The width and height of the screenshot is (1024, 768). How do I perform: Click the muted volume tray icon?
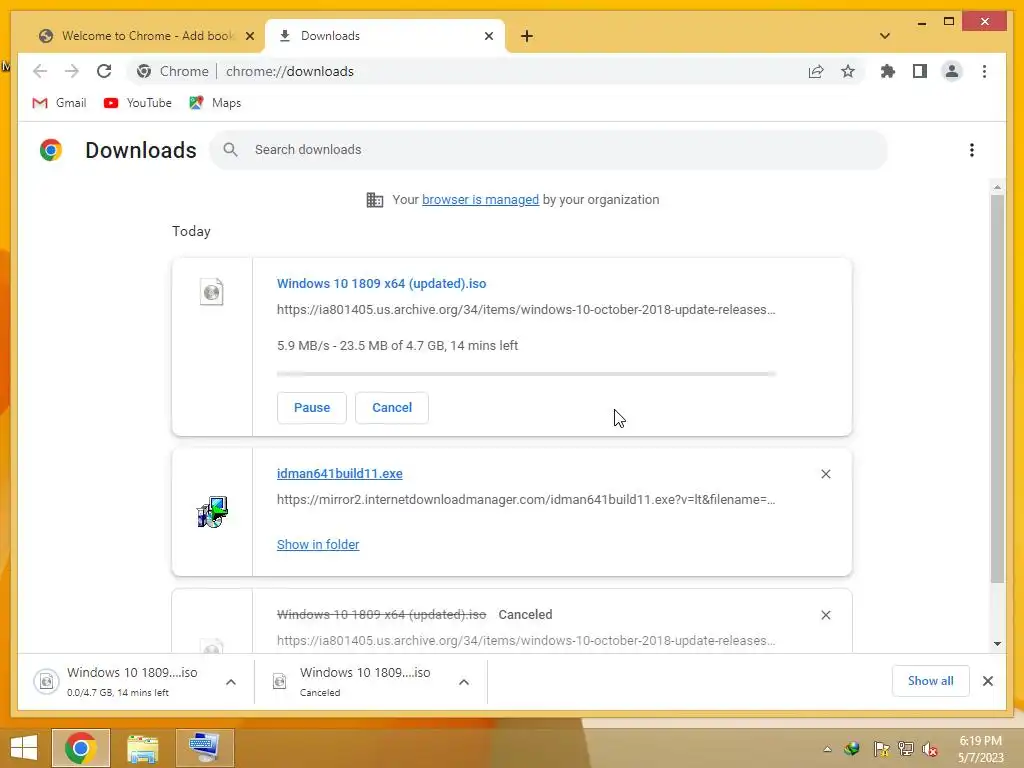[930, 749]
